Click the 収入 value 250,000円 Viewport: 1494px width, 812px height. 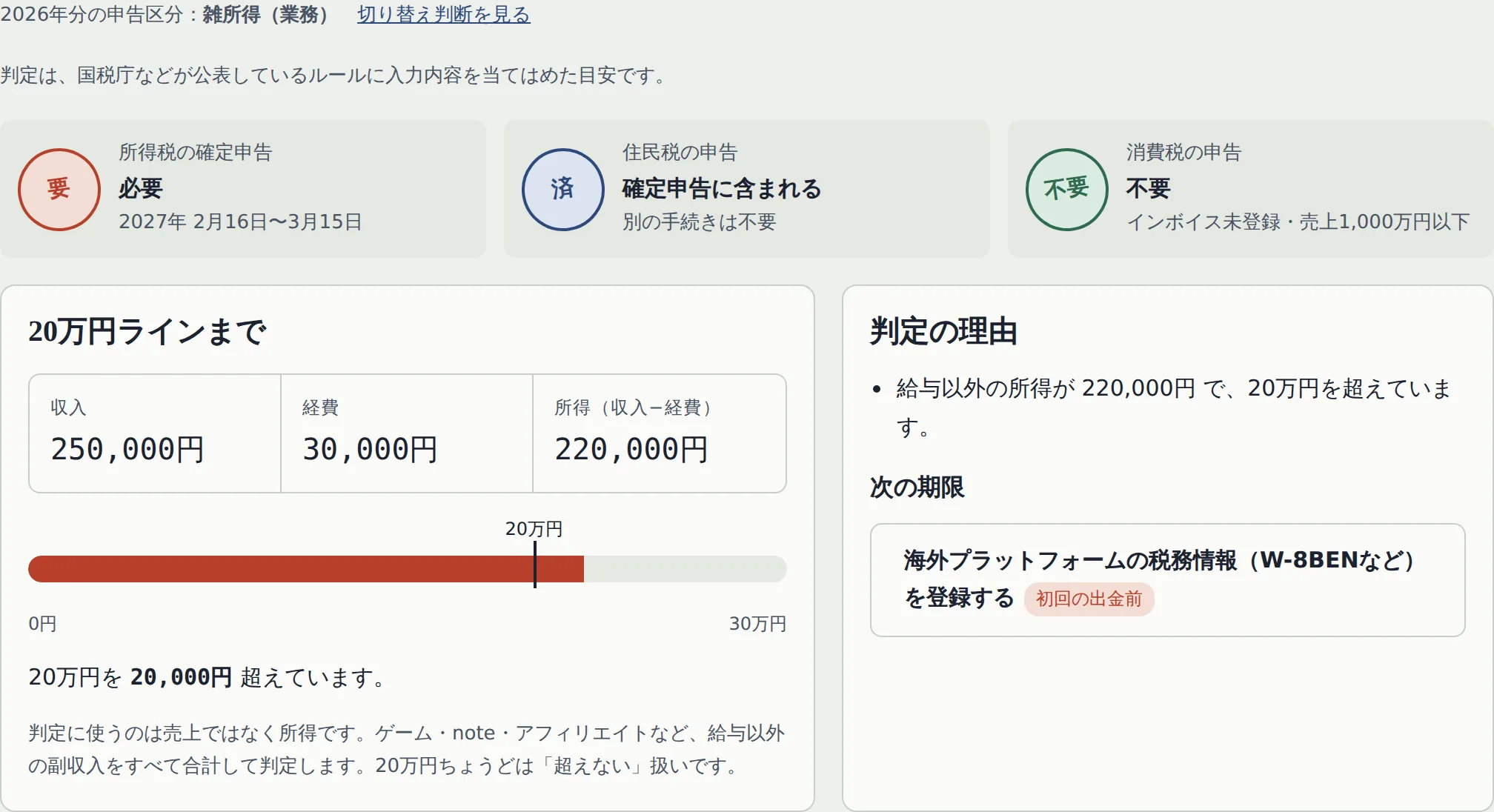point(127,449)
